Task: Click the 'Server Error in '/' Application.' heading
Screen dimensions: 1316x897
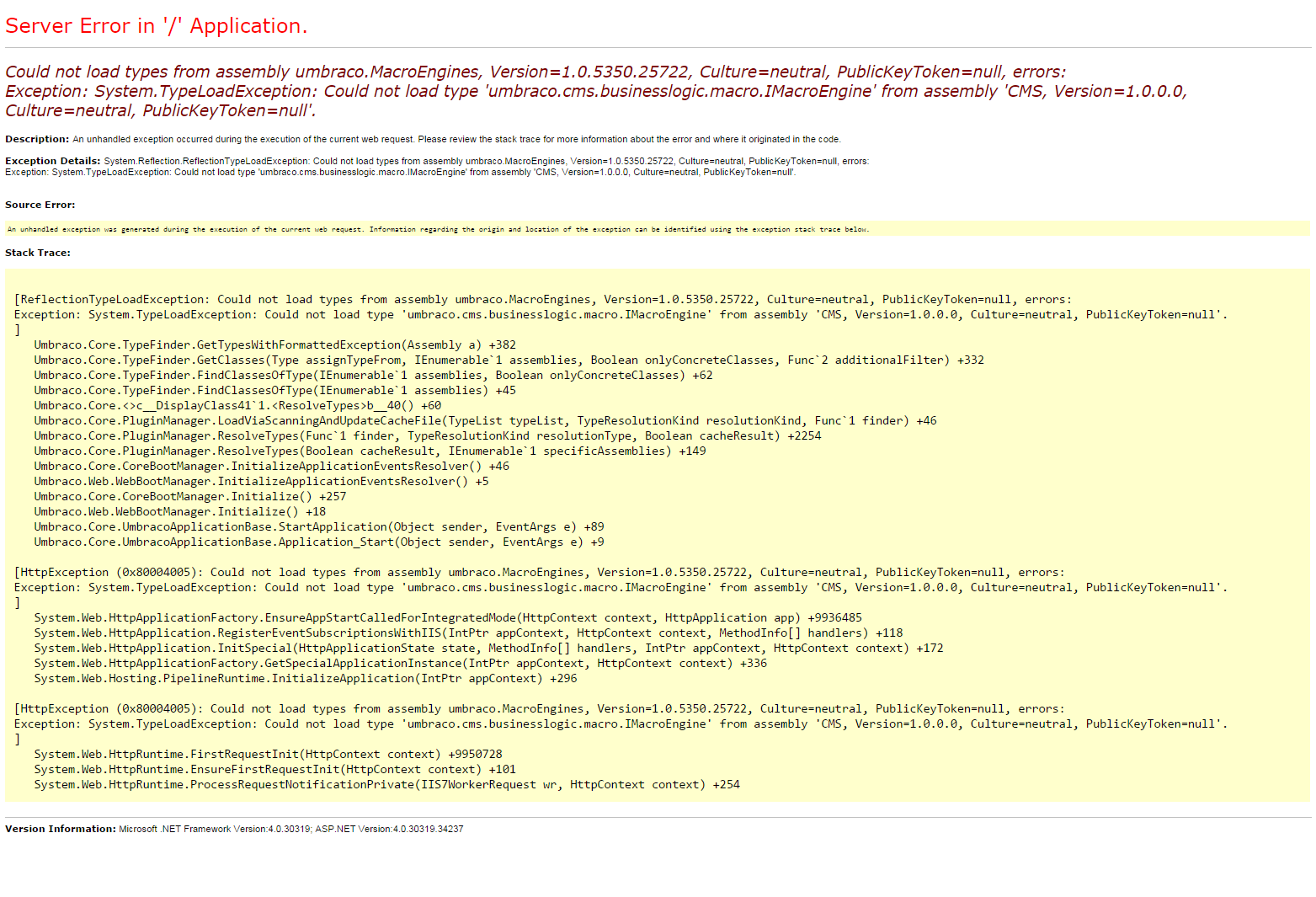Action: [157, 26]
